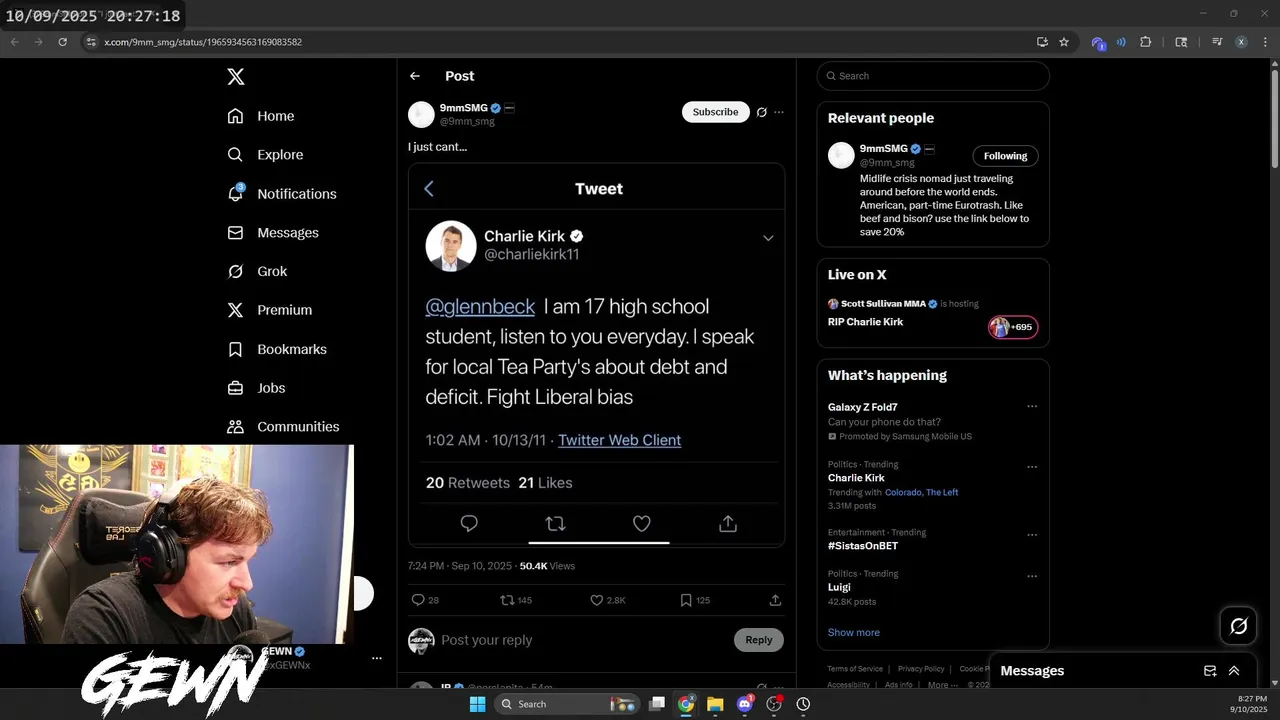The image size is (1280, 720).
Task: Click the Twitter Web Client link
Action: 619,440
